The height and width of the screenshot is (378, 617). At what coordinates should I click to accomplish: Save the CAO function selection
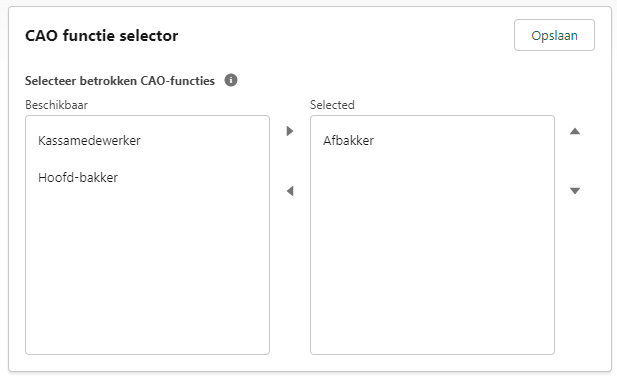click(554, 35)
